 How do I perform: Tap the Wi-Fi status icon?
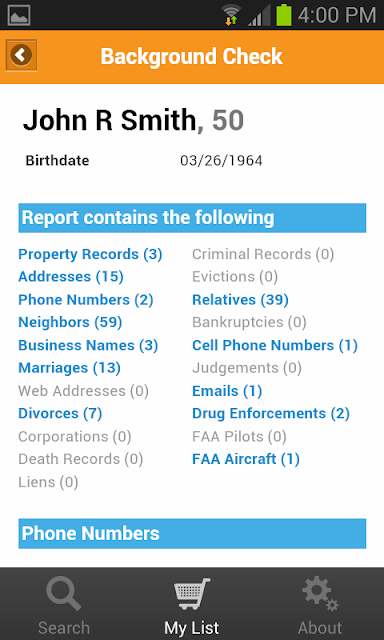(231, 16)
